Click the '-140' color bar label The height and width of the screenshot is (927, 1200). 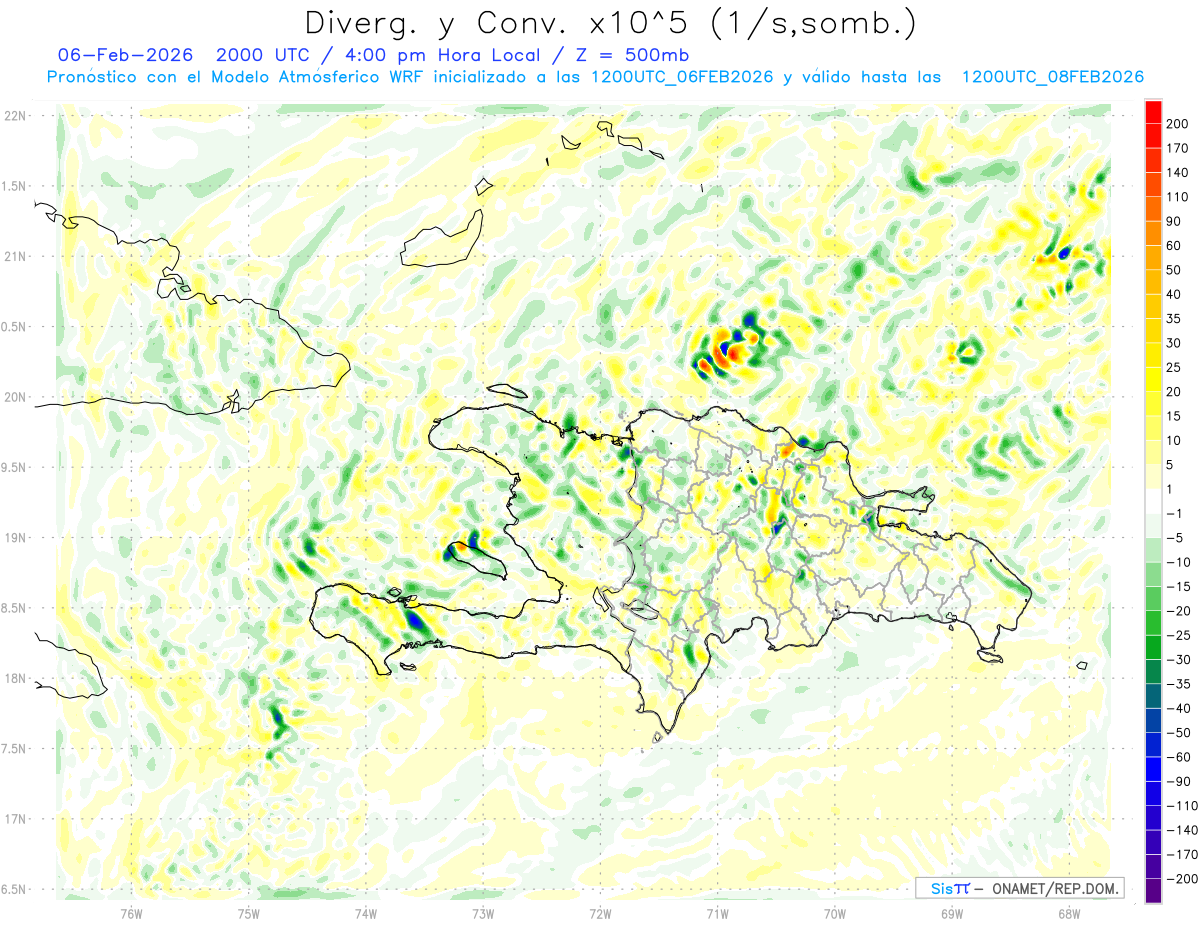[1180, 830]
